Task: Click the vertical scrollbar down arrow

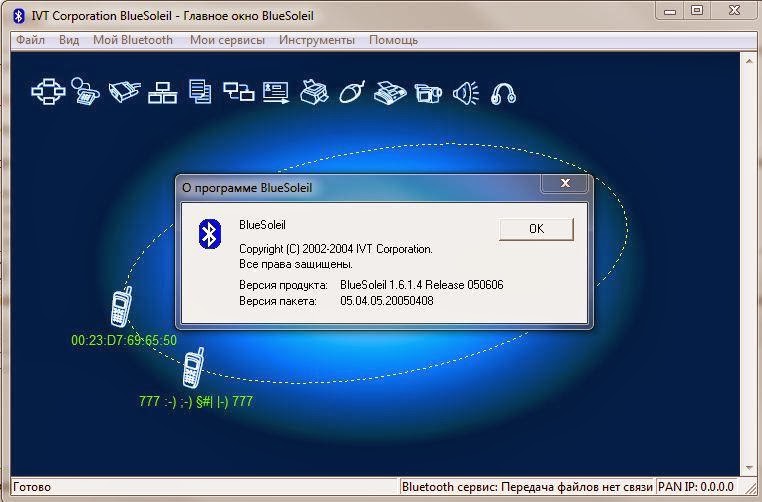Action: 748,468
